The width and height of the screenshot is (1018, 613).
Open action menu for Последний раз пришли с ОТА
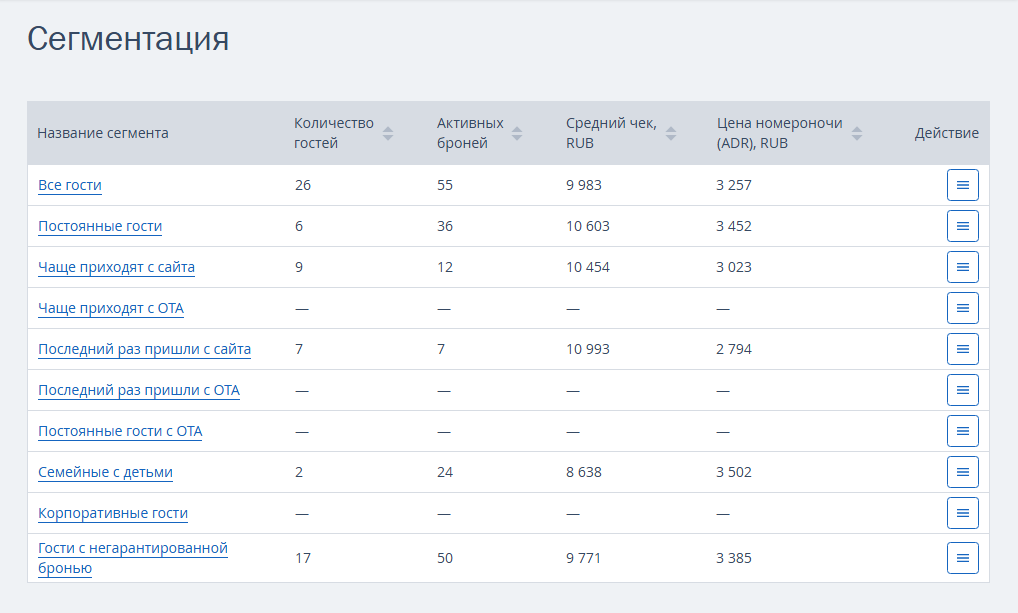coord(962,390)
